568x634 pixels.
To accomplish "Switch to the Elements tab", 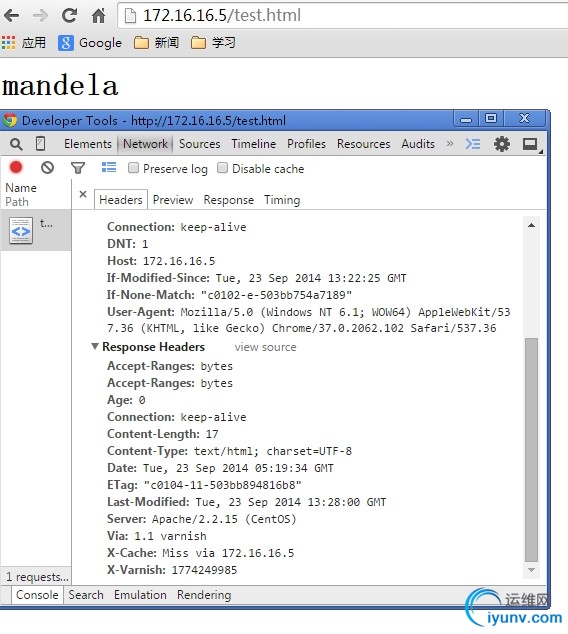I will [88, 144].
